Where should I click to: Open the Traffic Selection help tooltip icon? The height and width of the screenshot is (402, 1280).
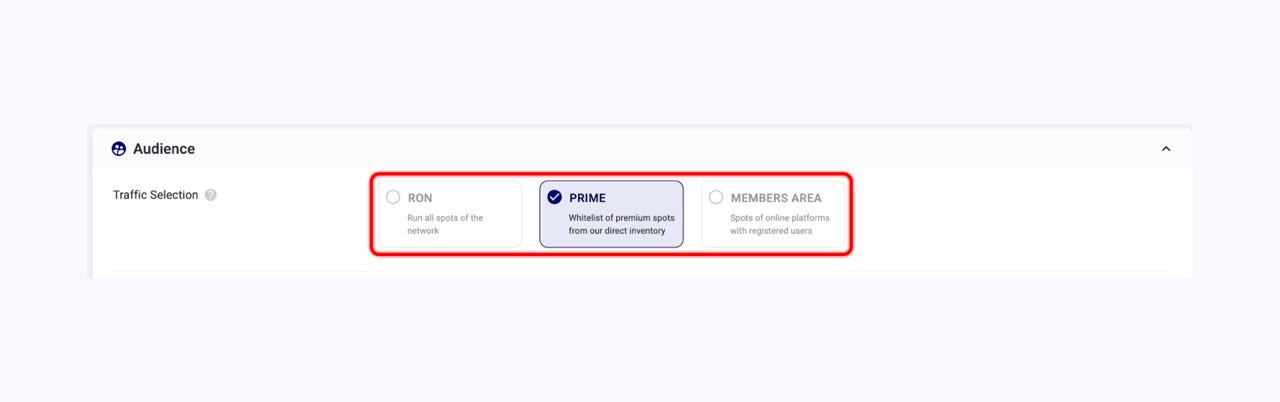(211, 195)
